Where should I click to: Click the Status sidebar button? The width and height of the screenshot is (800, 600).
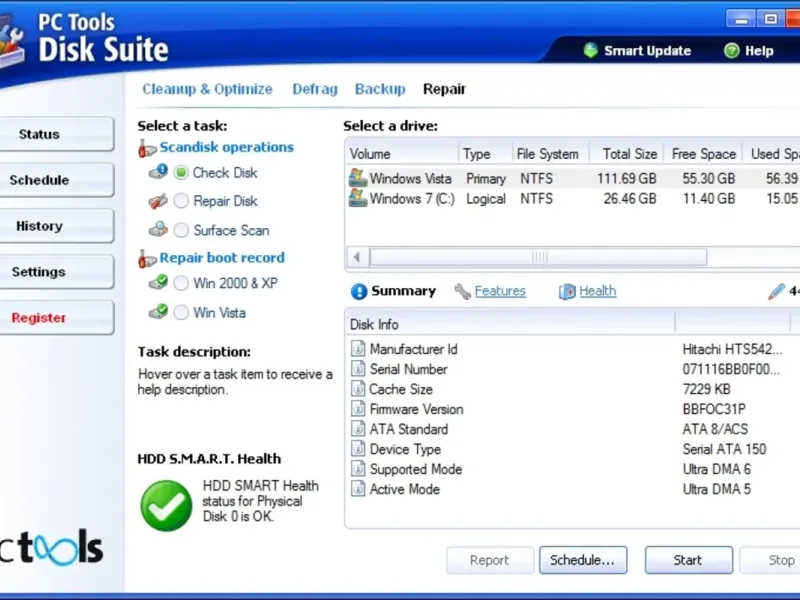tap(56, 134)
